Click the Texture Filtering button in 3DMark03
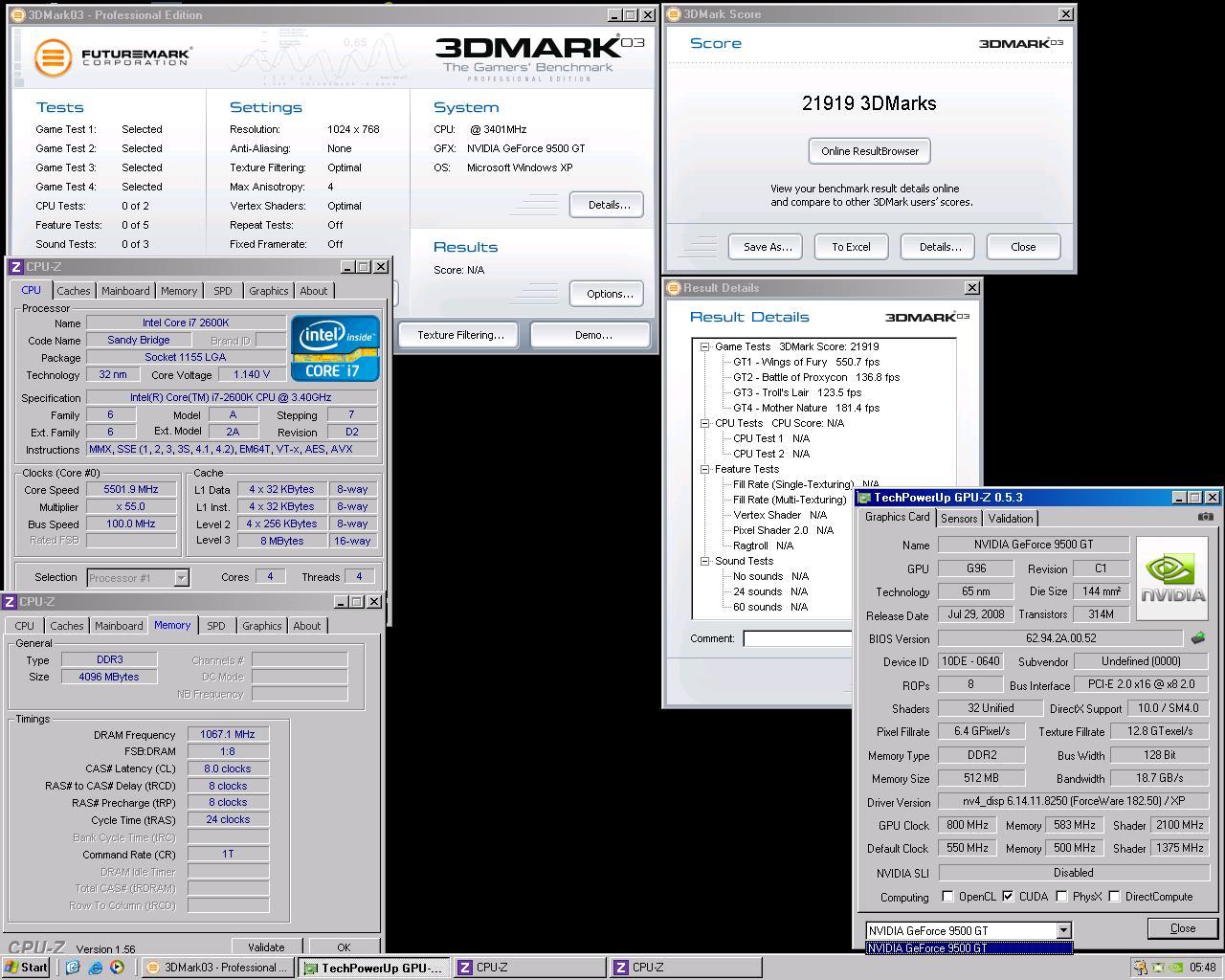1225x980 pixels. click(x=459, y=335)
